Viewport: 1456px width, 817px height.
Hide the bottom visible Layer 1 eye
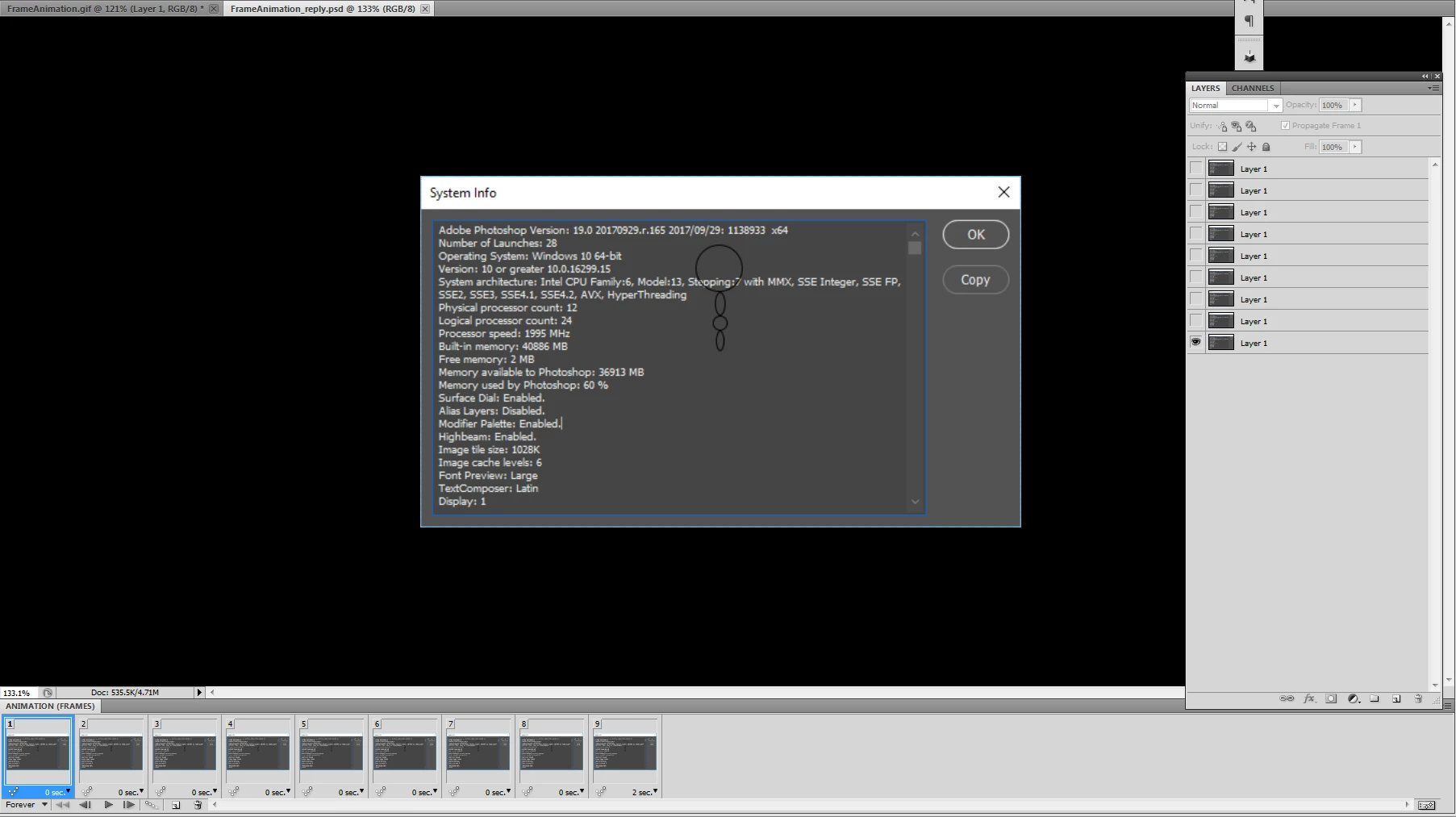tap(1195, 343)
